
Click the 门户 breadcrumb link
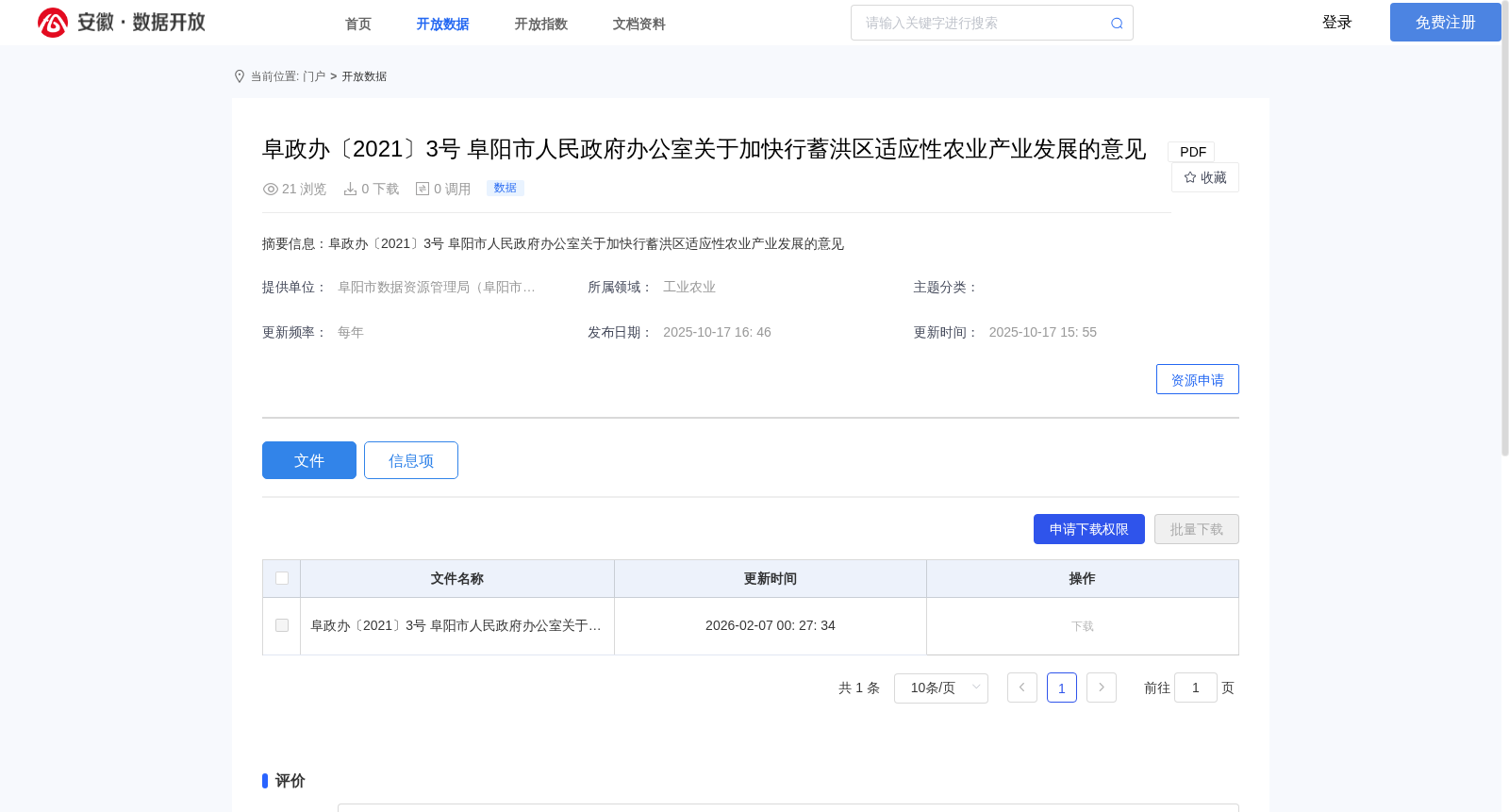314,76
